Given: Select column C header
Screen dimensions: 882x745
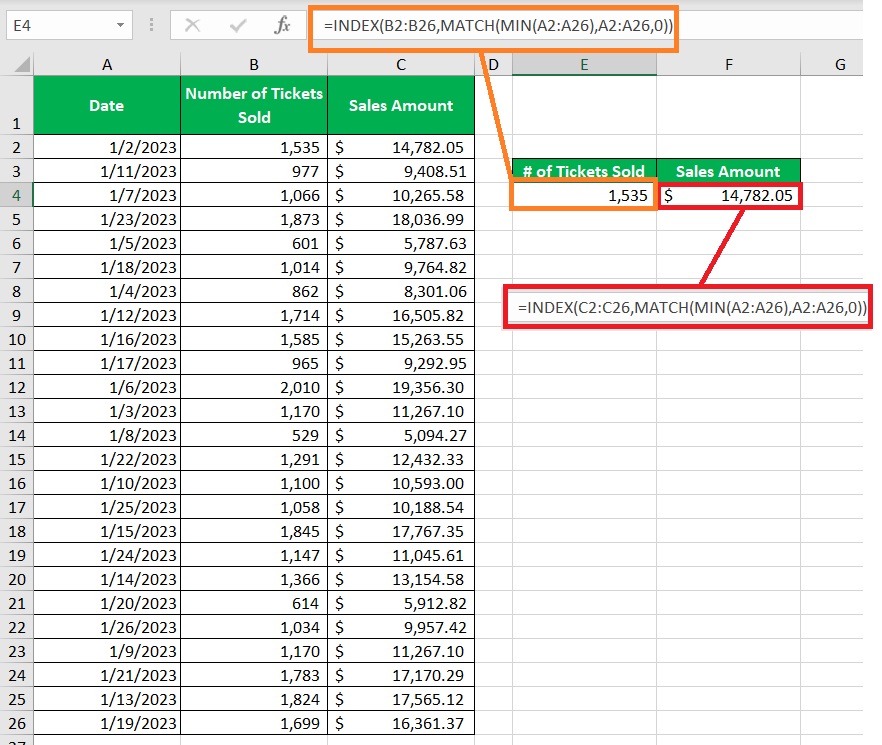Looking at the screenshot, I should pyautogui.click(x=400, y=65).
